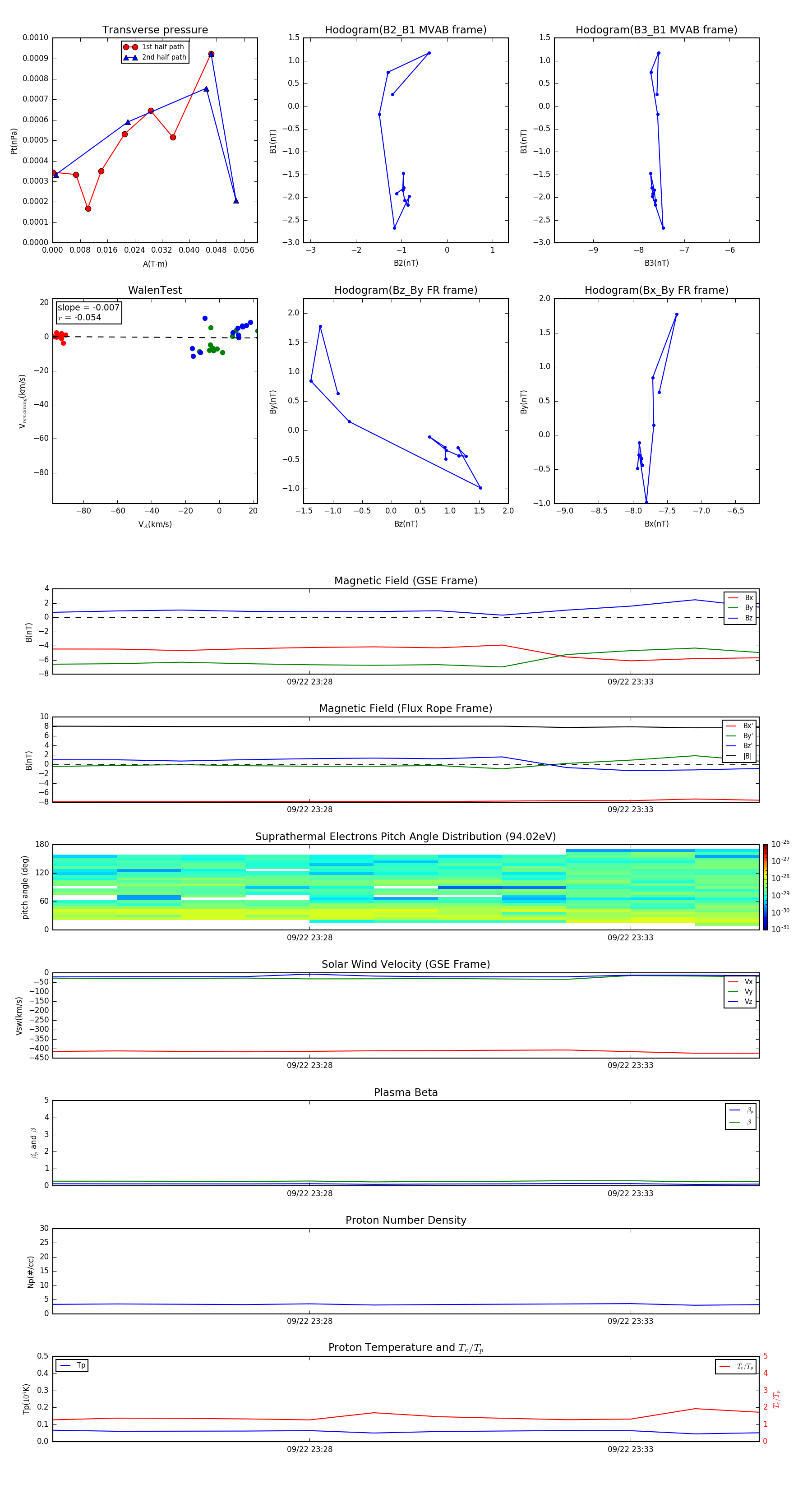Click 'Suprathermal Electrons Pitch Angle Distribution' title
Viewport: 812px width, 1489px height.
[x=406, y=837]
